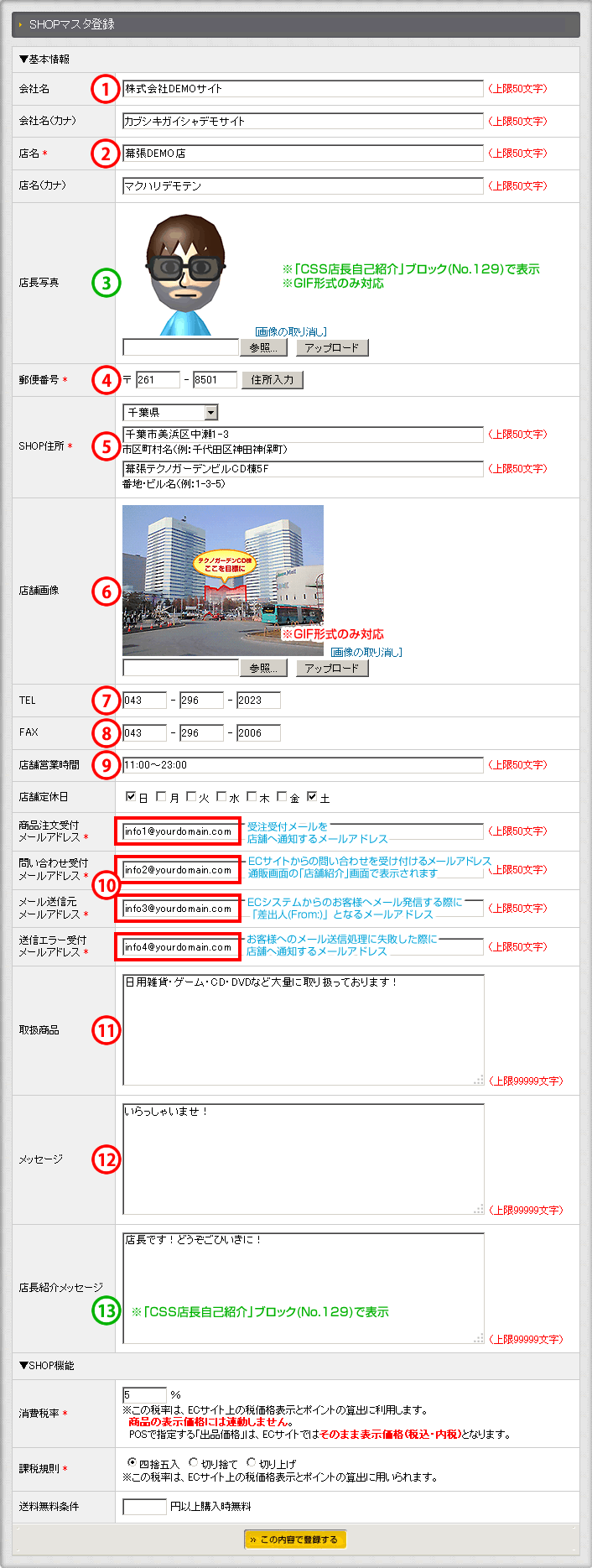Screen dimensions: 592x1568
Task: Click the arrow icon beside SHOPマスタ登録 title
Action: click(x=20, y=25)
